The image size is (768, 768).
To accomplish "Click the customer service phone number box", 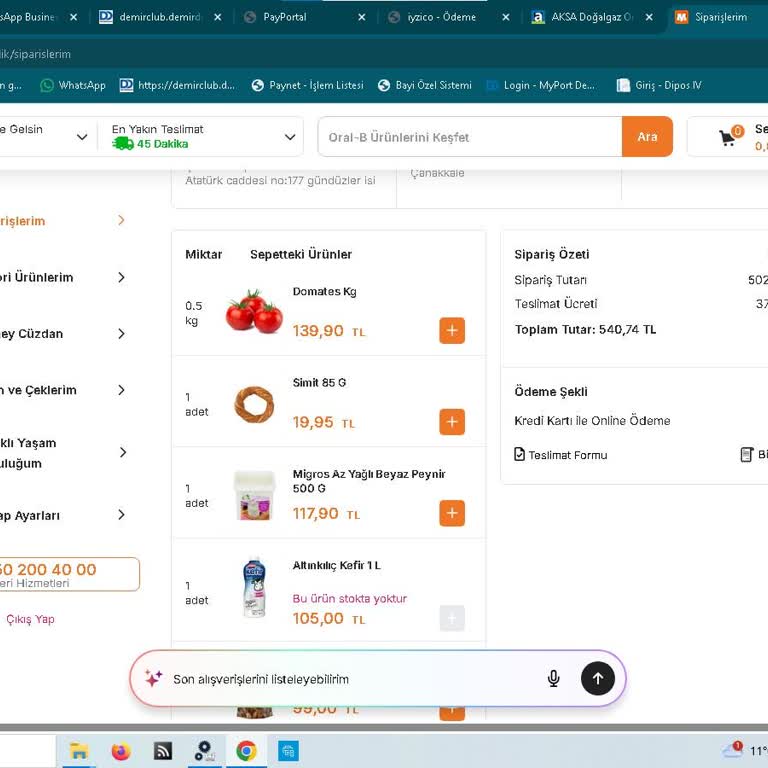I will tap(69, 574).
